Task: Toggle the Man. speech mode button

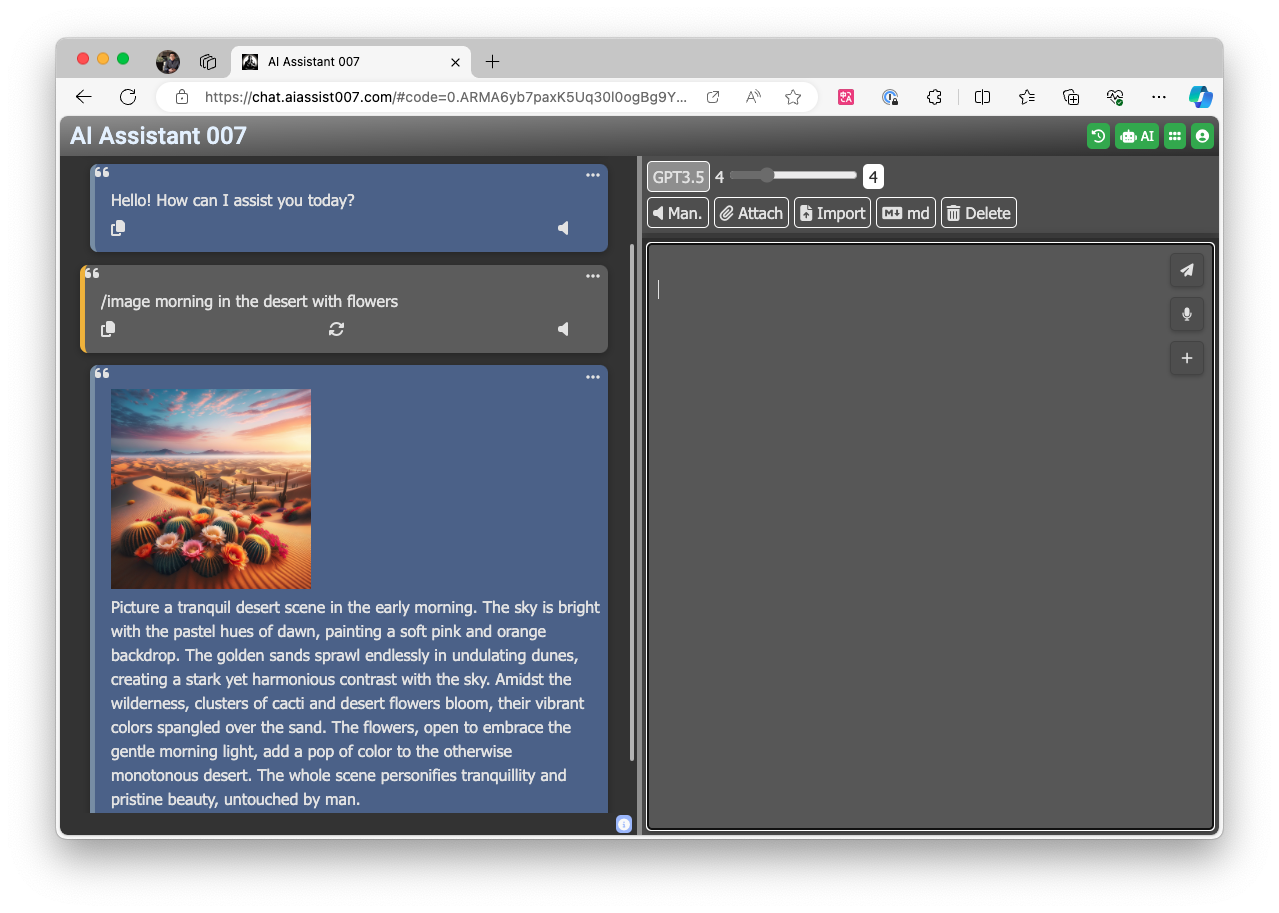Action: [678, 213]
